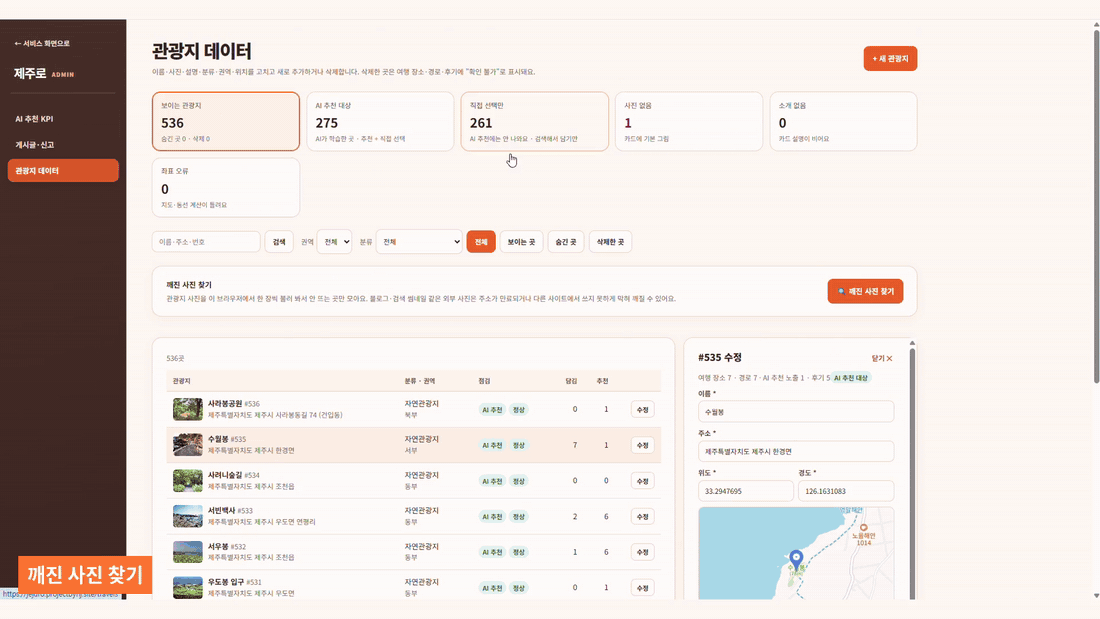The image size is (1100, 619).
Task: Select the orange 전체 filter button
Action: click(x=481, y=242)
